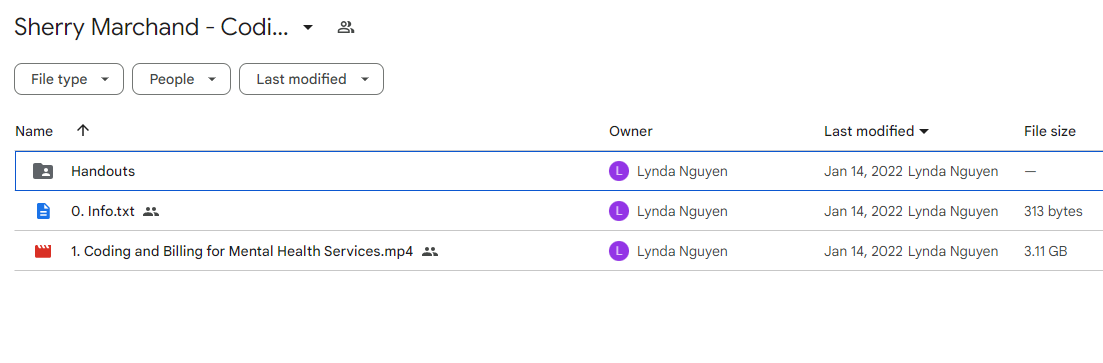1103x363 pixels.
Task: Click shared icon next to mp4 filename
Action: [430, 251]
